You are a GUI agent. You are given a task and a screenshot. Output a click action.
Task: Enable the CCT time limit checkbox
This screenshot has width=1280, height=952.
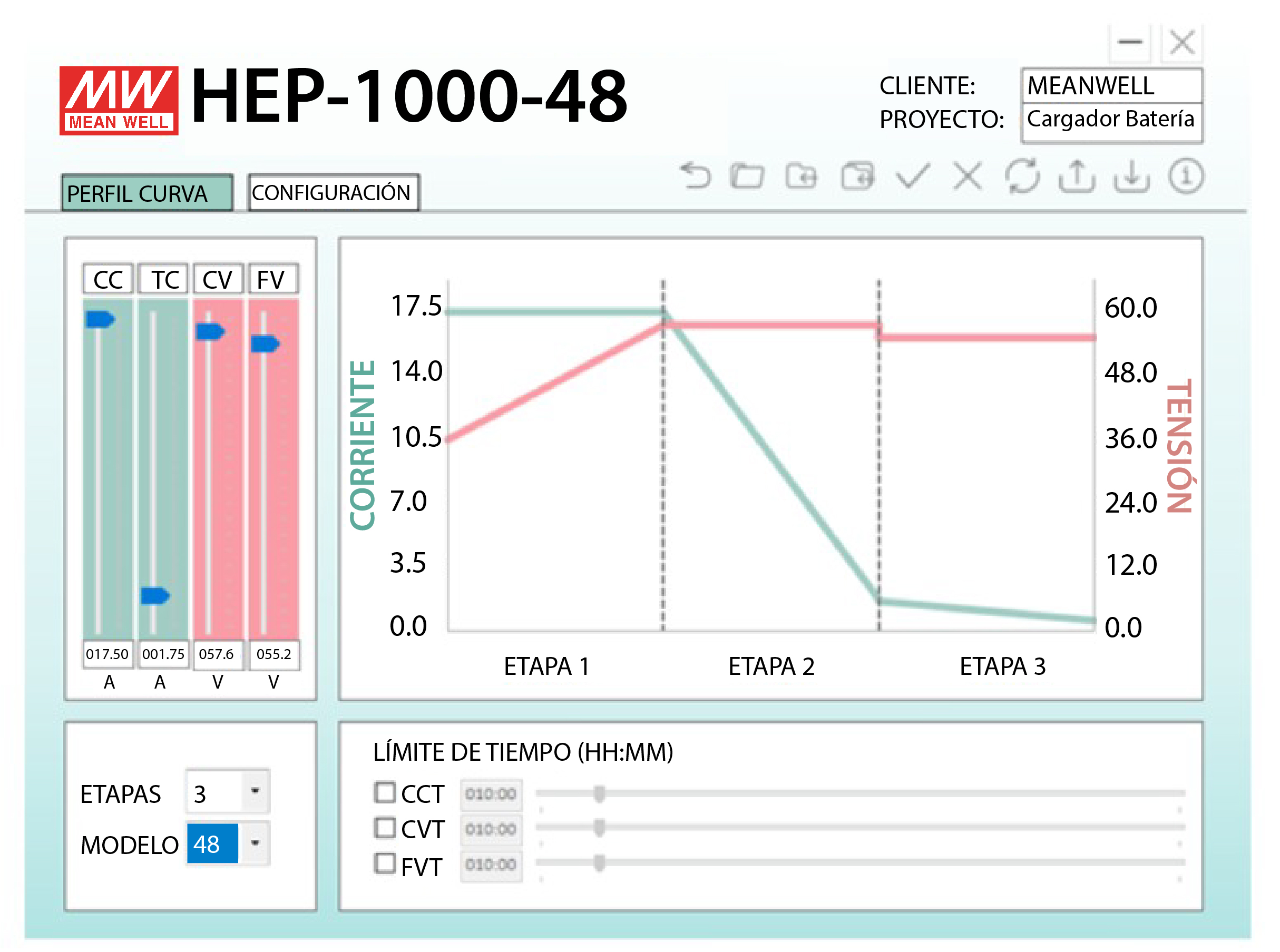point(384,793)
